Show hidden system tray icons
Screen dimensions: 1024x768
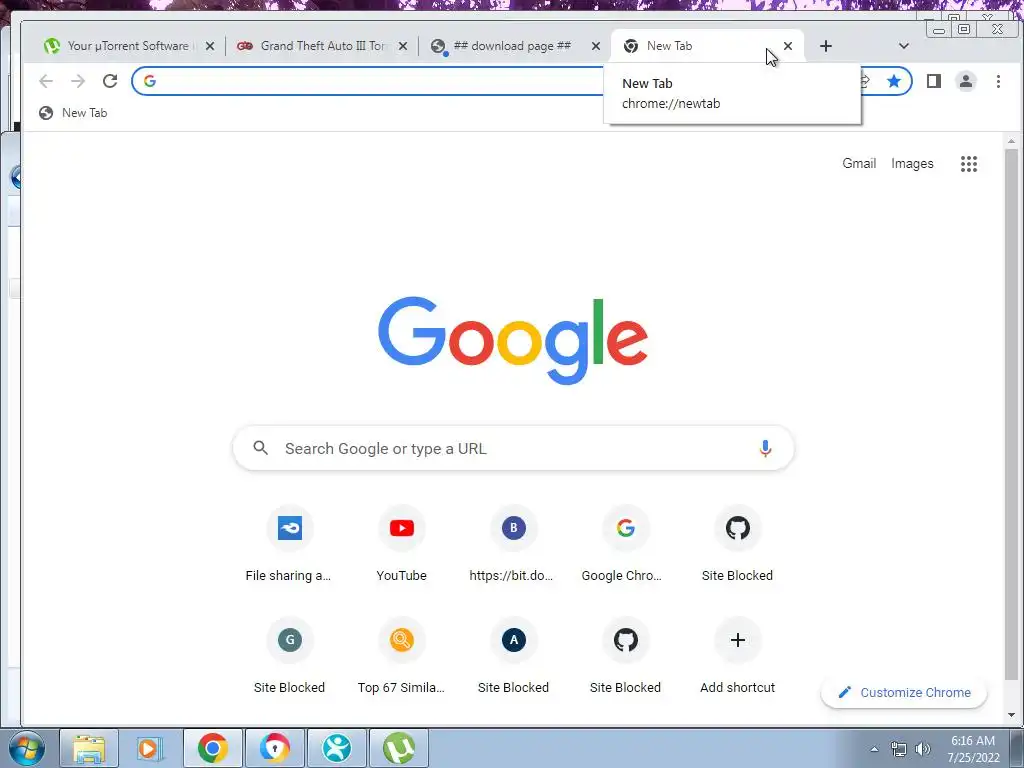(874, 749)
